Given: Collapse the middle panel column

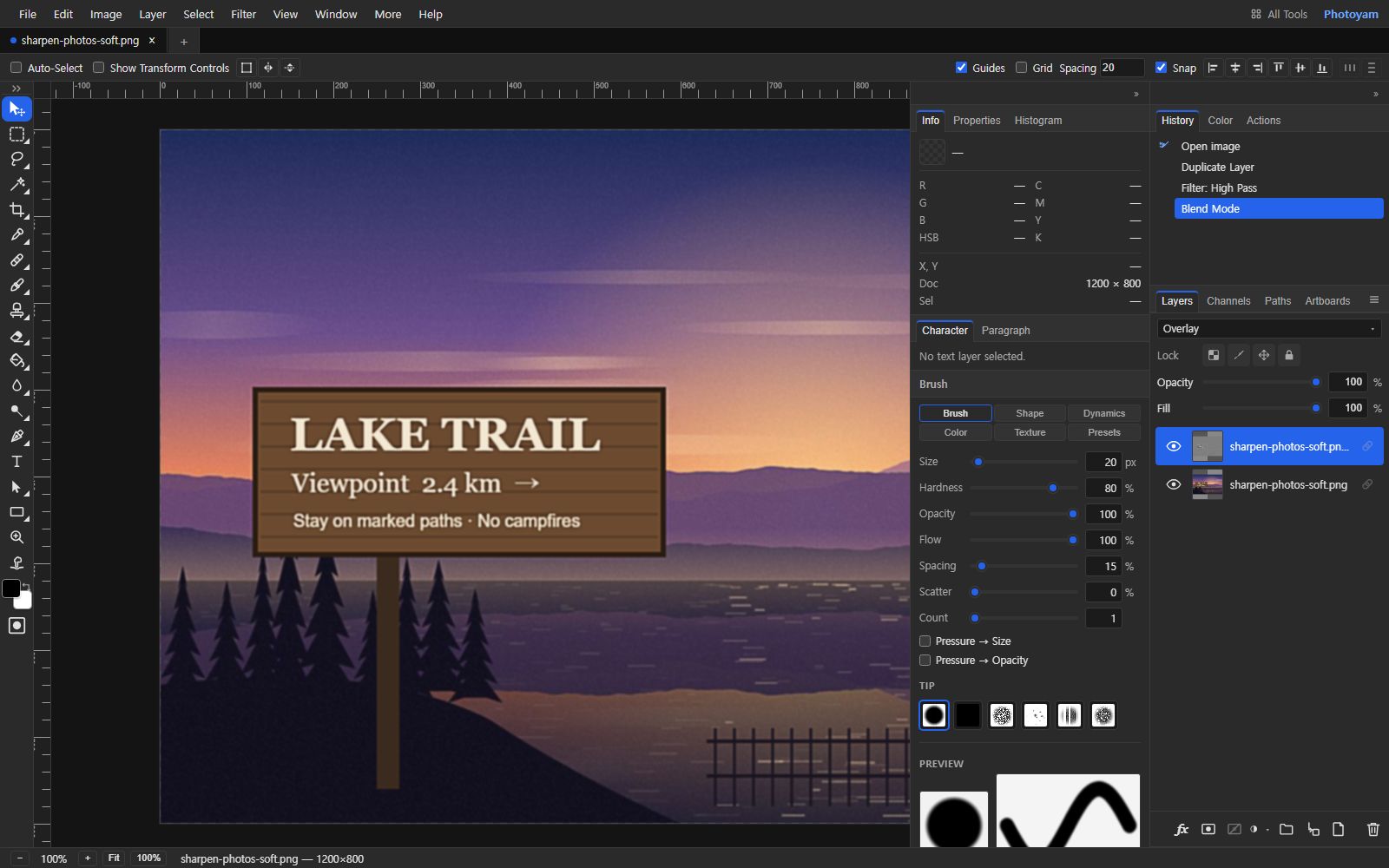Looking at the screenshot, I should (1136, 95).
